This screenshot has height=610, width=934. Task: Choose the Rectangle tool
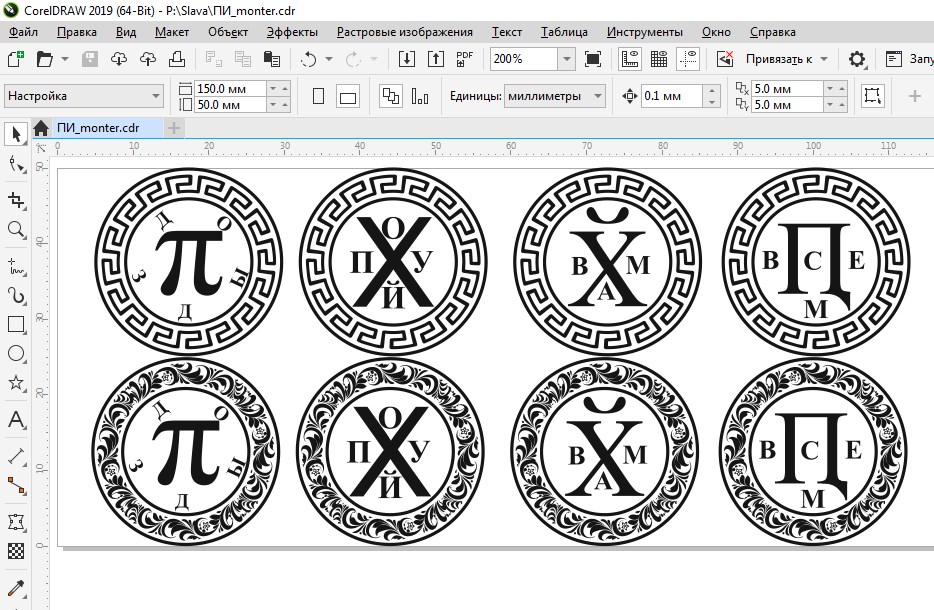coord(16,324)
